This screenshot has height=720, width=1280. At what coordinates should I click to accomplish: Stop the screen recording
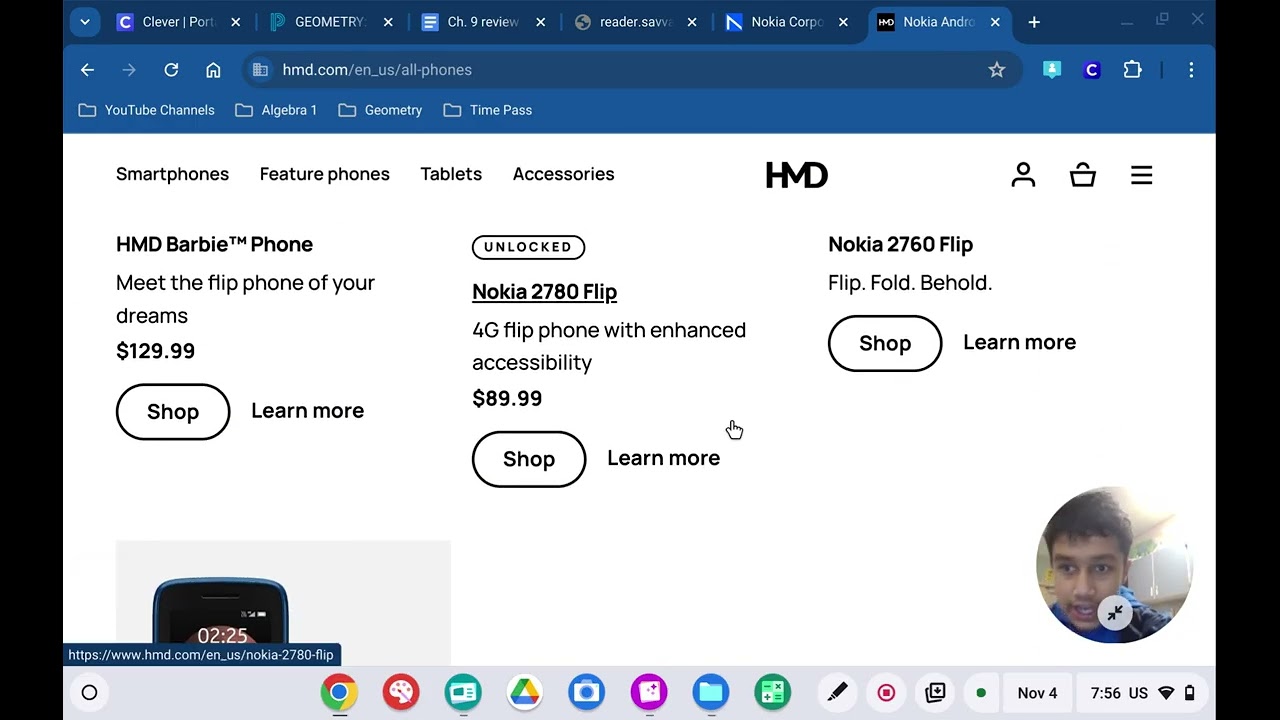[886, 692]
